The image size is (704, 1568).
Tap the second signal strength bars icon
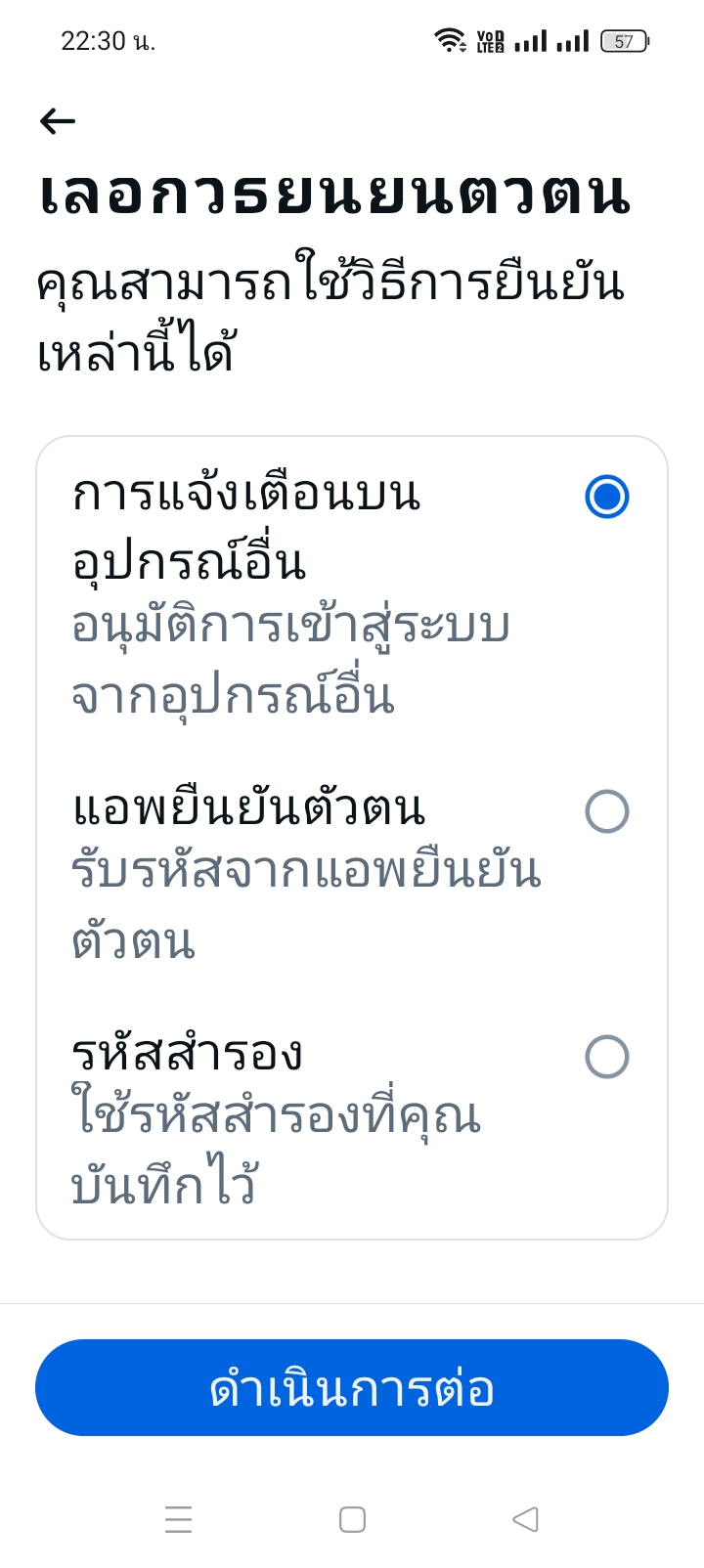[x=573, y=41]
